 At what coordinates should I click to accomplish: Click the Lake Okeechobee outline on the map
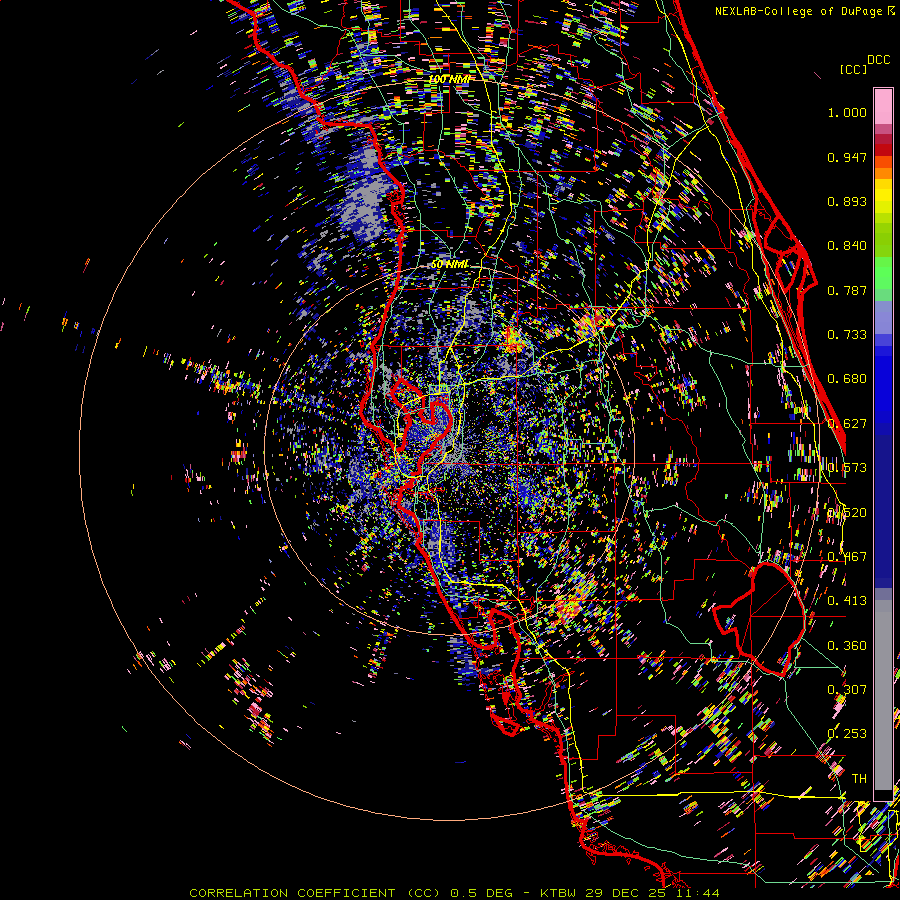(761, 620)
